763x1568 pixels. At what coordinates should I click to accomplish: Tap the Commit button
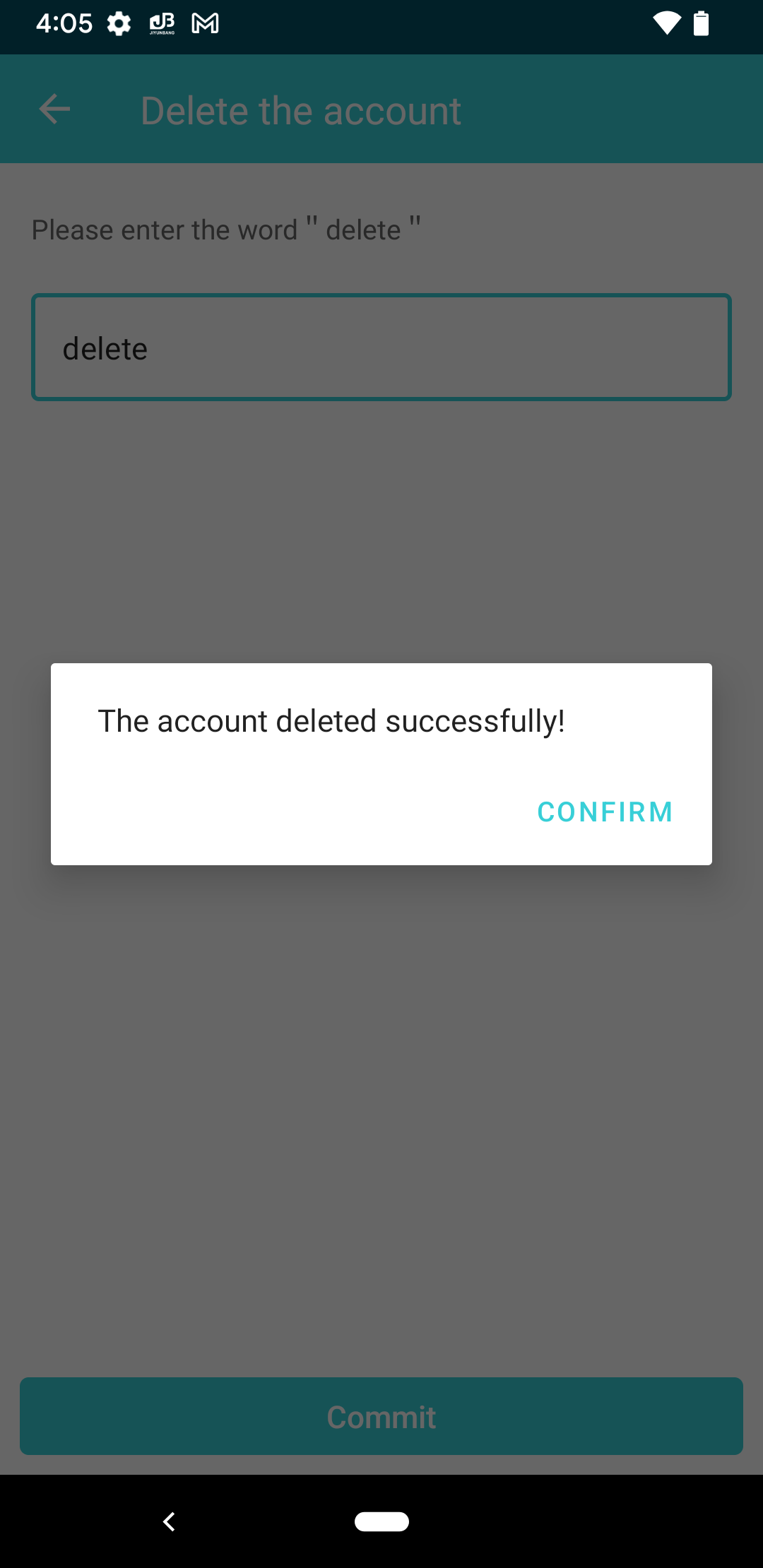tap(381, 1416)
